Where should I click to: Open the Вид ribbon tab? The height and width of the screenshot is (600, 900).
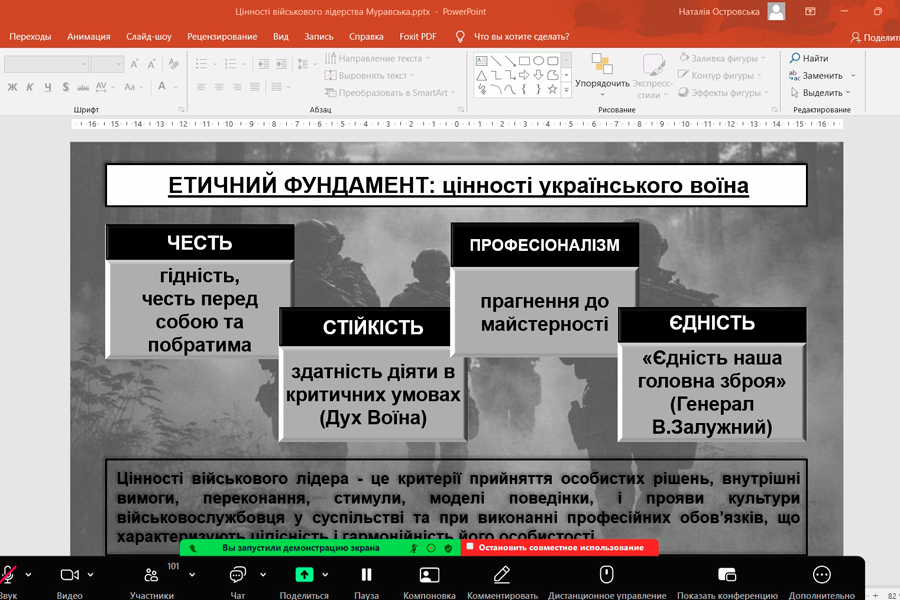(281, 37)
